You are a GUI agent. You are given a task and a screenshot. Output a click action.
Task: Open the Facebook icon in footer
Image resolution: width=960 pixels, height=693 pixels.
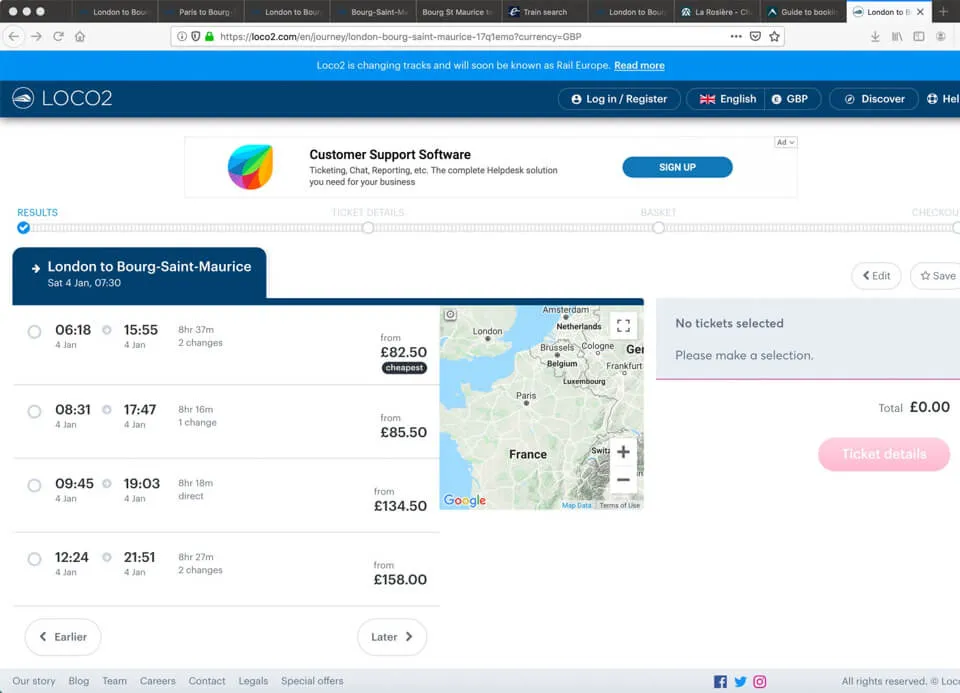coord(721,681)
